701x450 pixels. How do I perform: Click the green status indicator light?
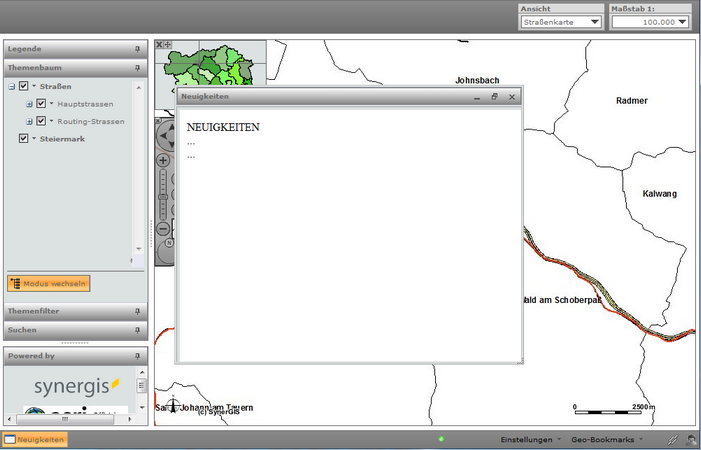click(441, 439)
